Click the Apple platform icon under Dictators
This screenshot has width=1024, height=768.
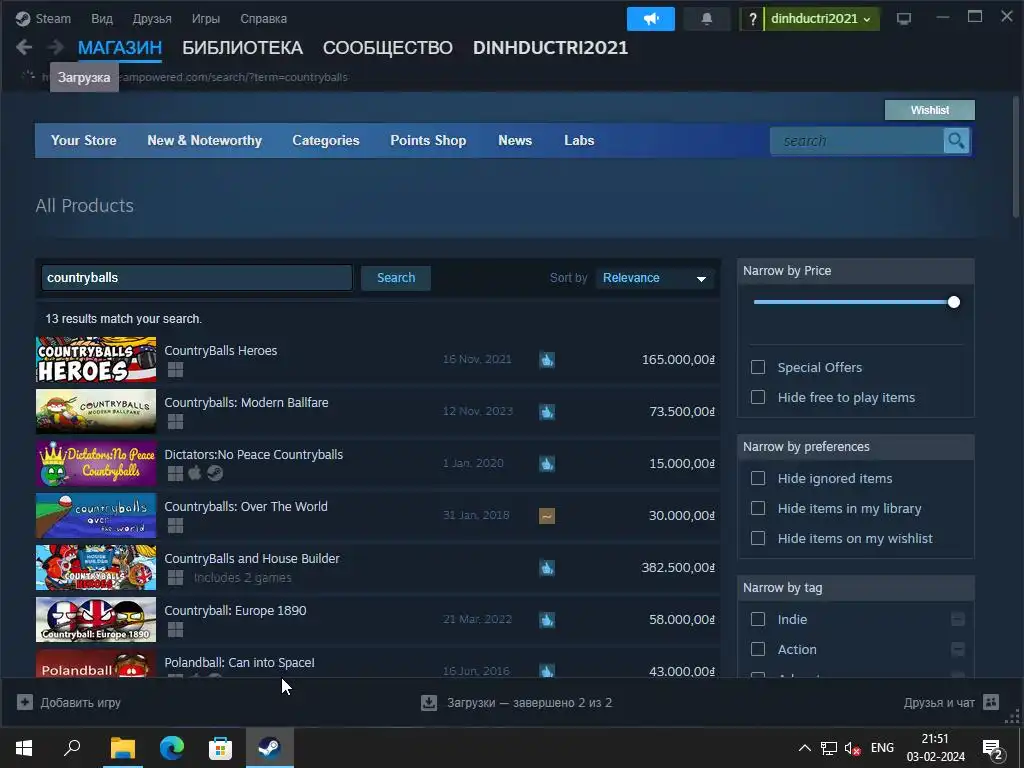195,473
